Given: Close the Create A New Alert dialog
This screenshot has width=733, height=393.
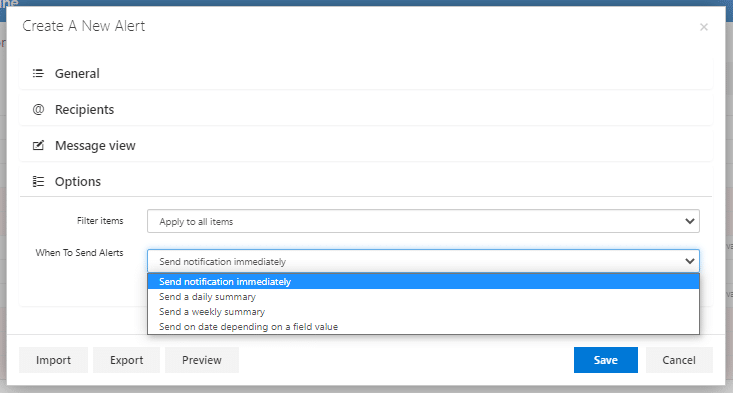Looking at the screenshot, I should [x=704, y=27].
